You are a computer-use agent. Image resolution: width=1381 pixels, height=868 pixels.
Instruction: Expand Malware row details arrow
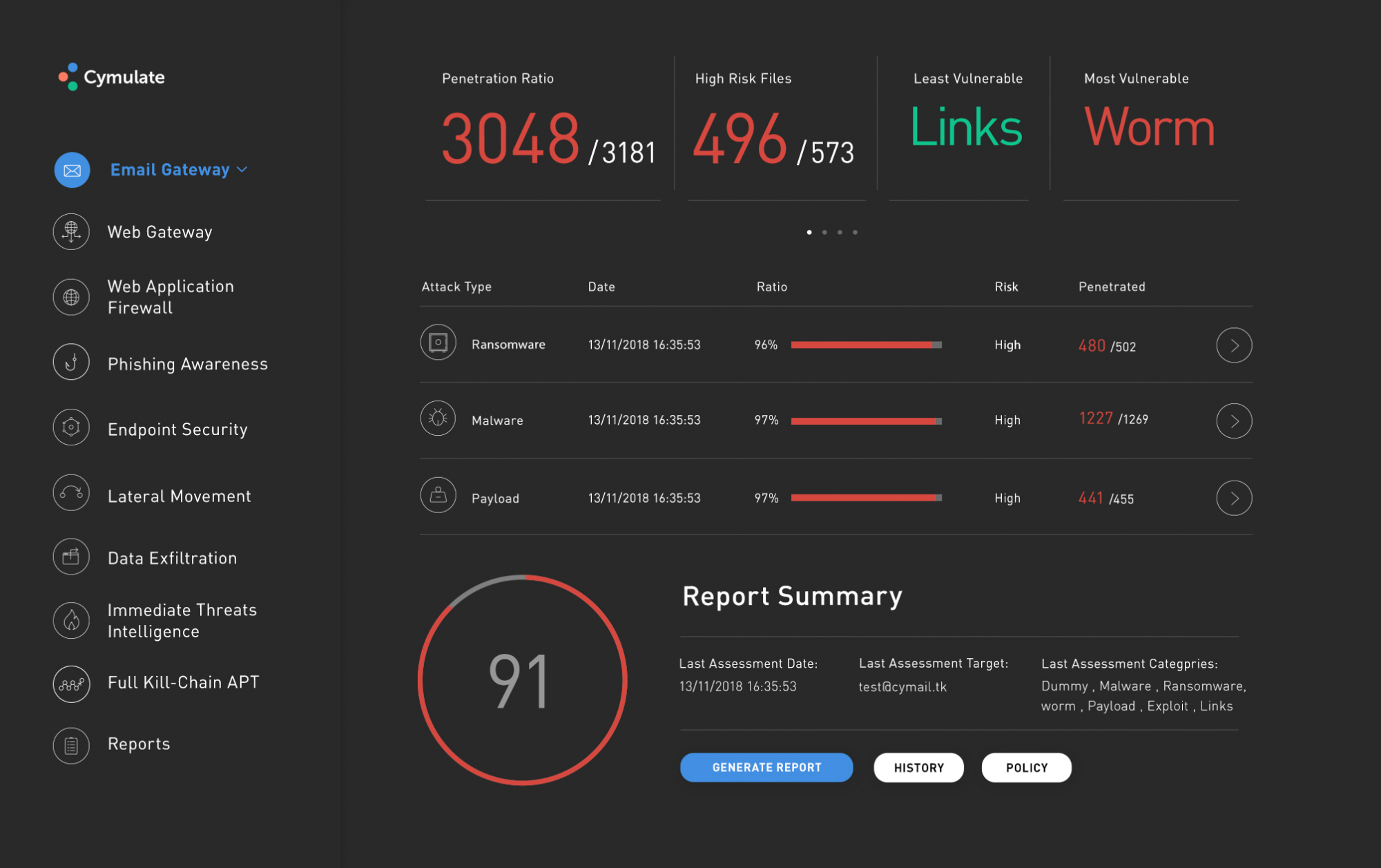pyautogui.click(x=1234, y=421)
